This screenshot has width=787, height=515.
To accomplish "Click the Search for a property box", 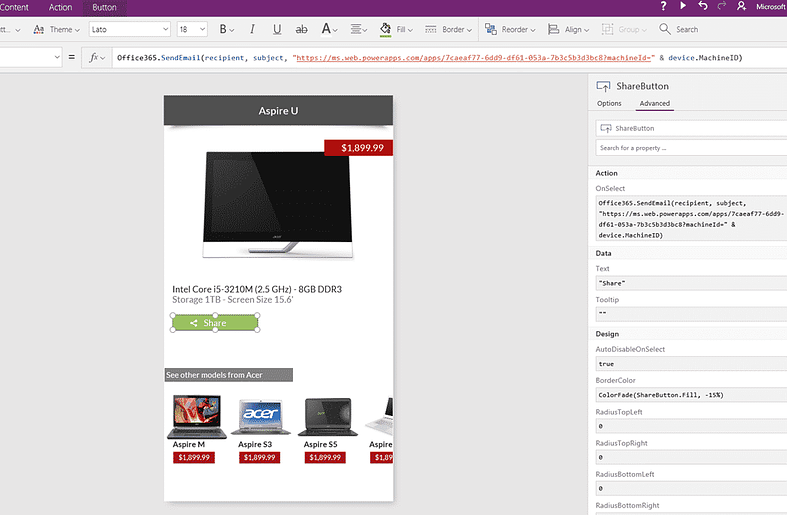I will 691,148.
